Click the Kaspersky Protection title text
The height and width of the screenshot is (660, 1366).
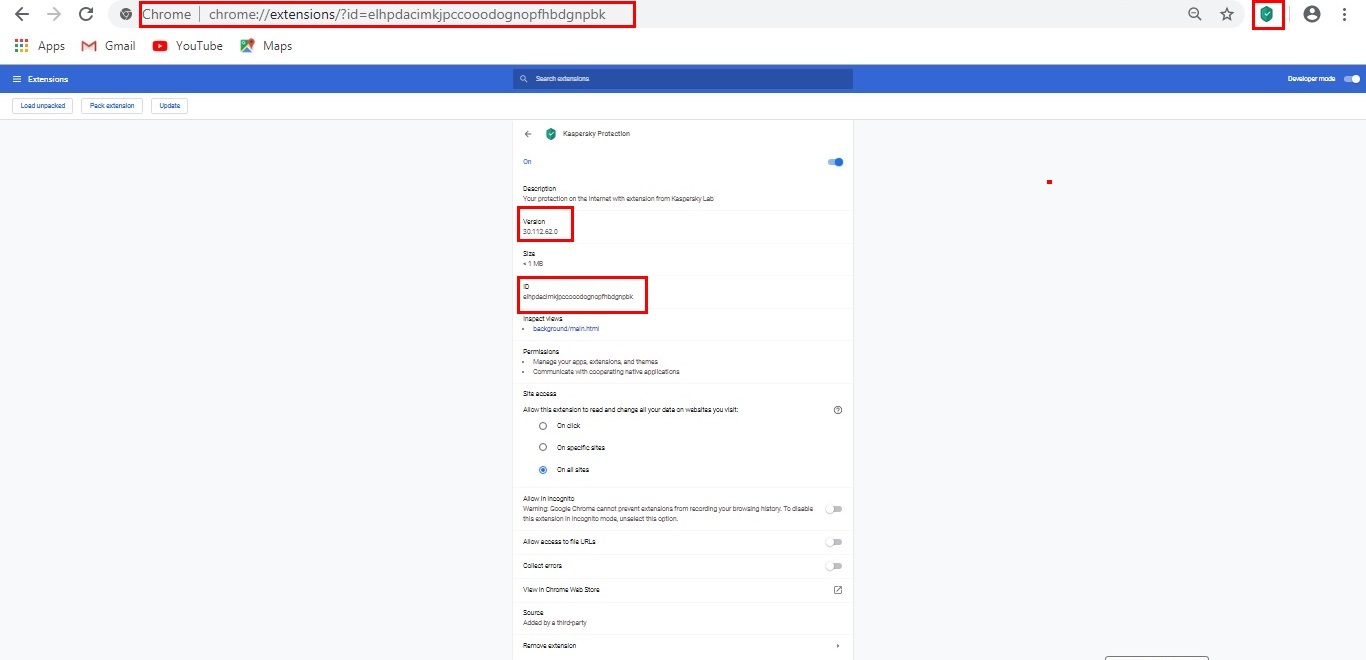tap(597, 134)
